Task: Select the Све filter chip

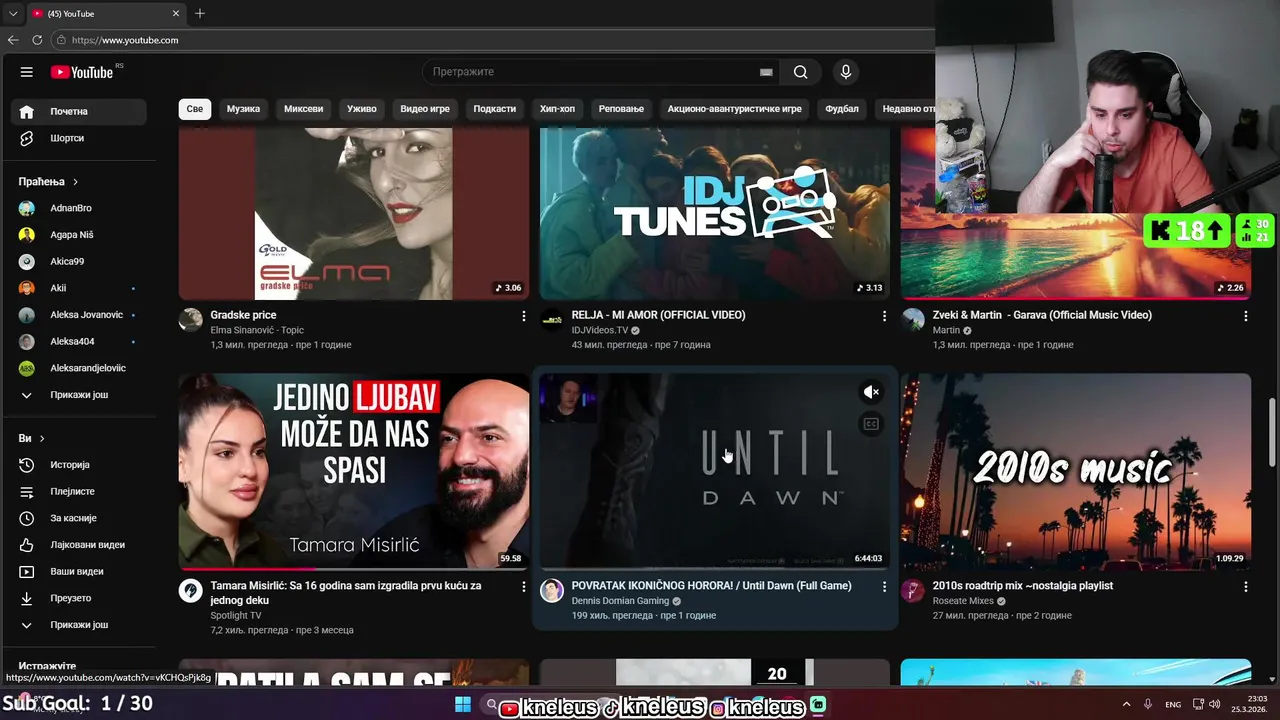Action: (x=195, y=108)
